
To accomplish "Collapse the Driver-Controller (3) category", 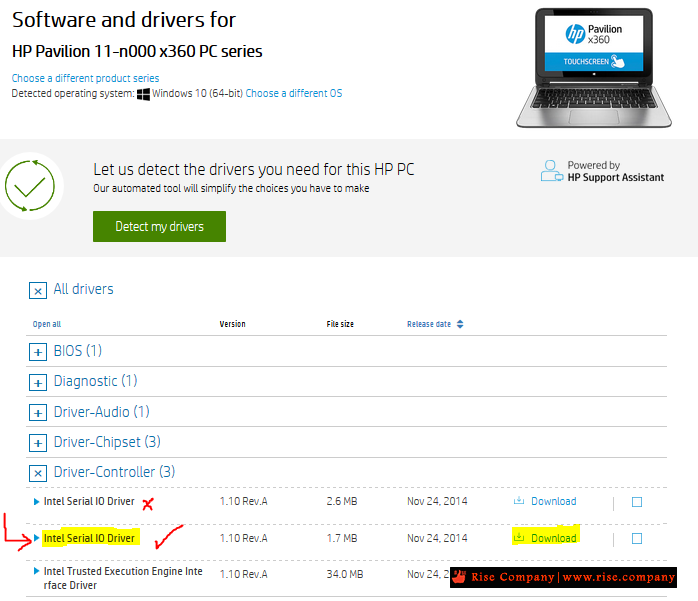I will tap(38, 473).
